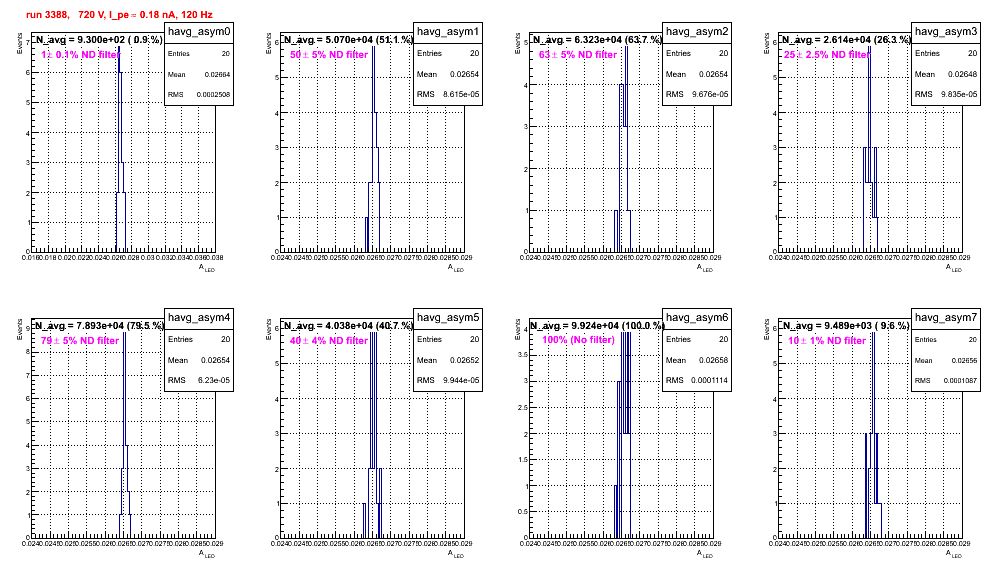Select Mean value 0.02664 in havg_asym0 stats
996x572 pixels.
point(217,74)
